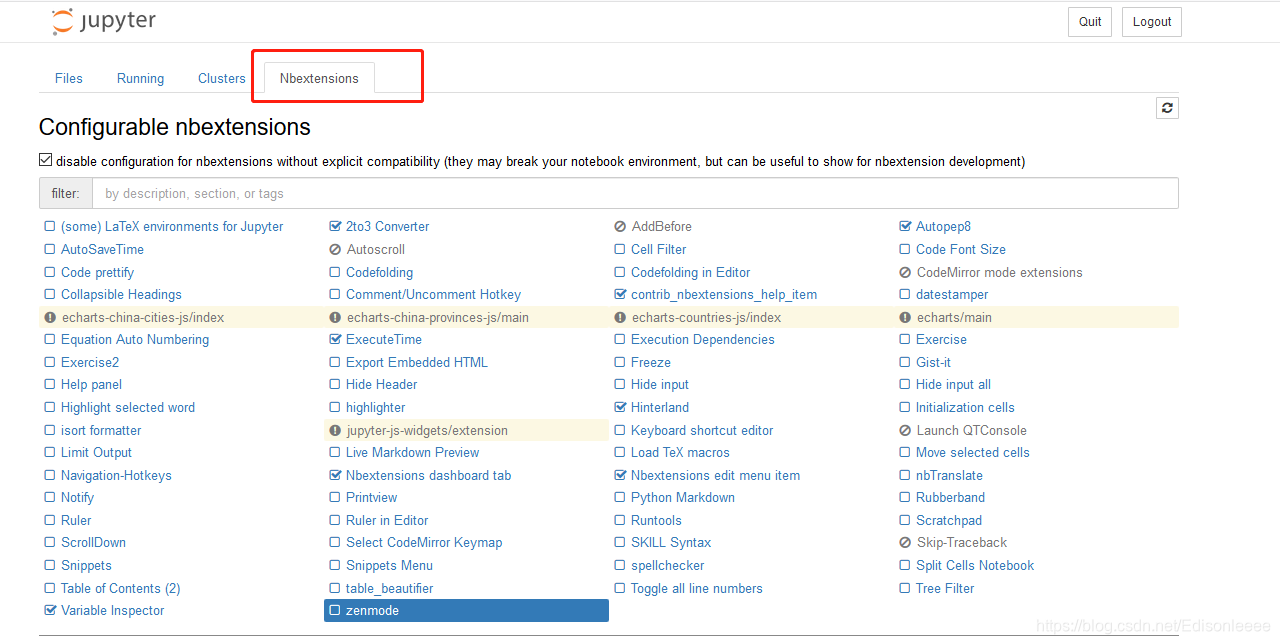Click the Launch QTConsole disabled icon
Viewport: 1280px width, 644px height.
pos(906,431)
